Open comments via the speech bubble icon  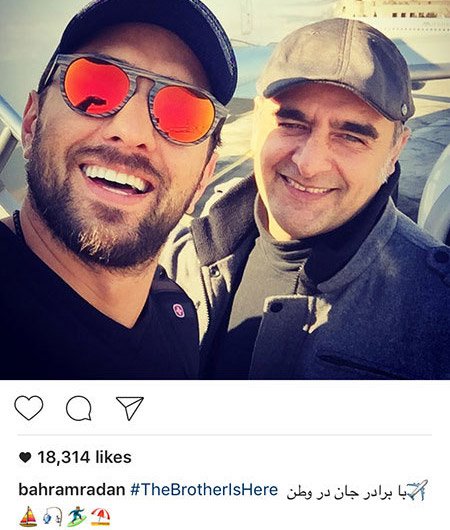(79, 408)
